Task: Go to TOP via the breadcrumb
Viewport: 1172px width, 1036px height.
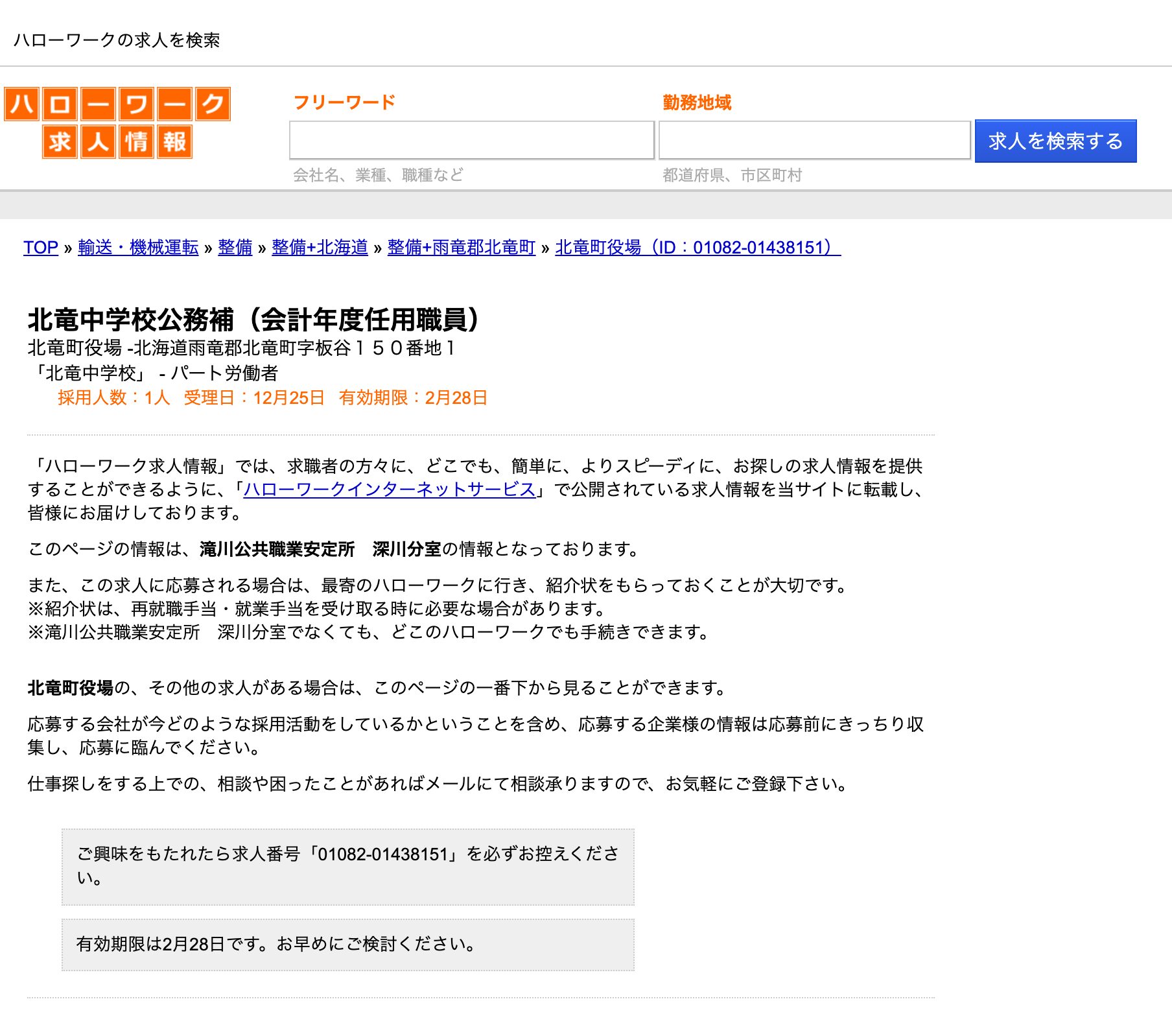Action: (40, 247)
